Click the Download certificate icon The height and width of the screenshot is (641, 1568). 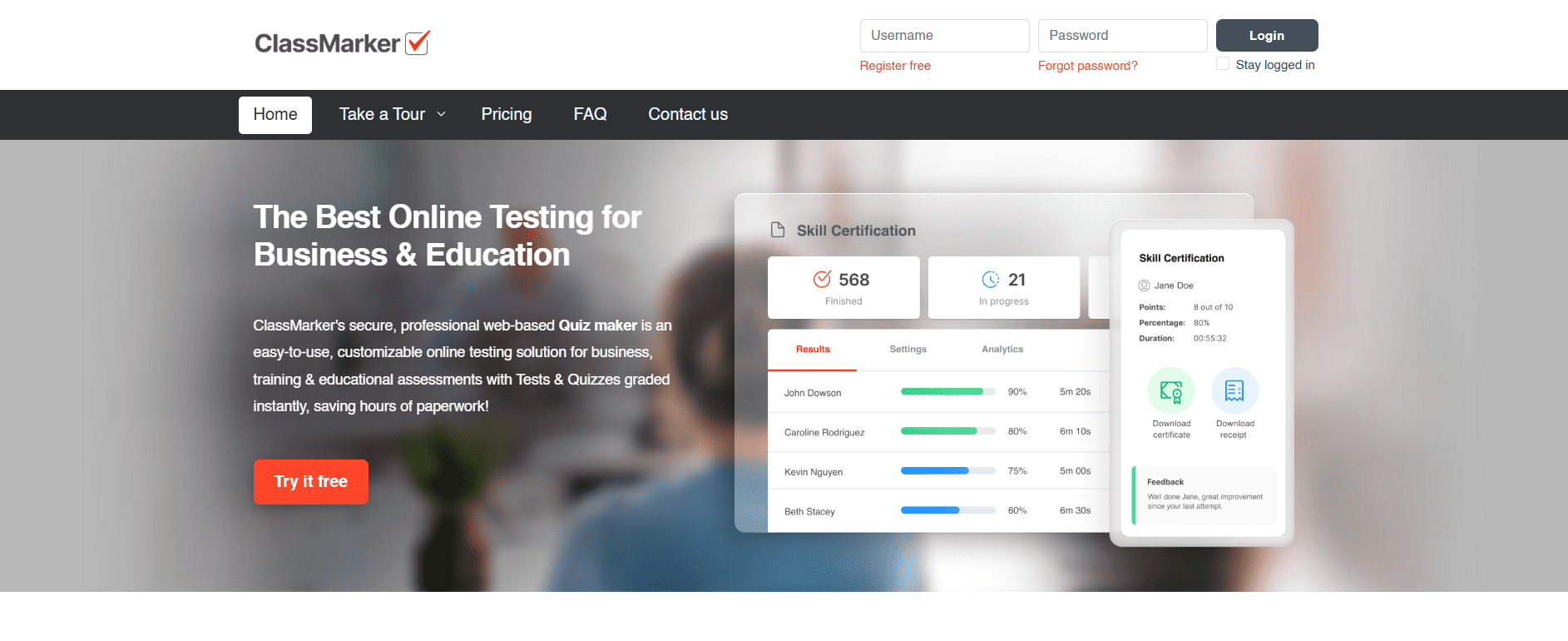[x=1171, y=390]
